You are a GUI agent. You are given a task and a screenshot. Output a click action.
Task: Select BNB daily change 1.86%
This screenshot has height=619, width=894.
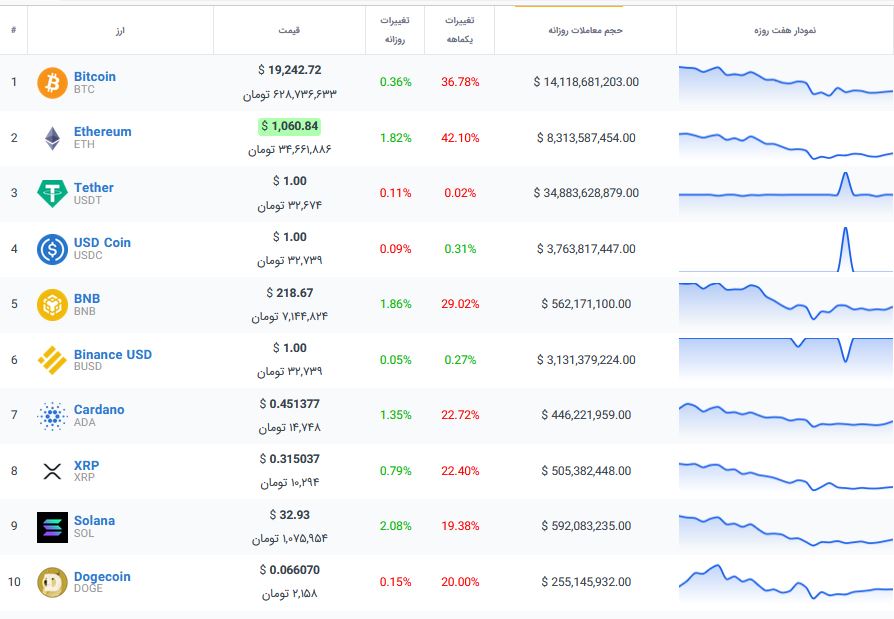396,304
